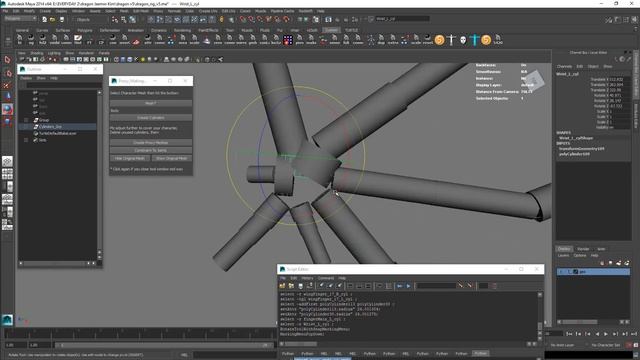Click the cyan cross shelf icon
640x360 pixels.
point(474,40)
